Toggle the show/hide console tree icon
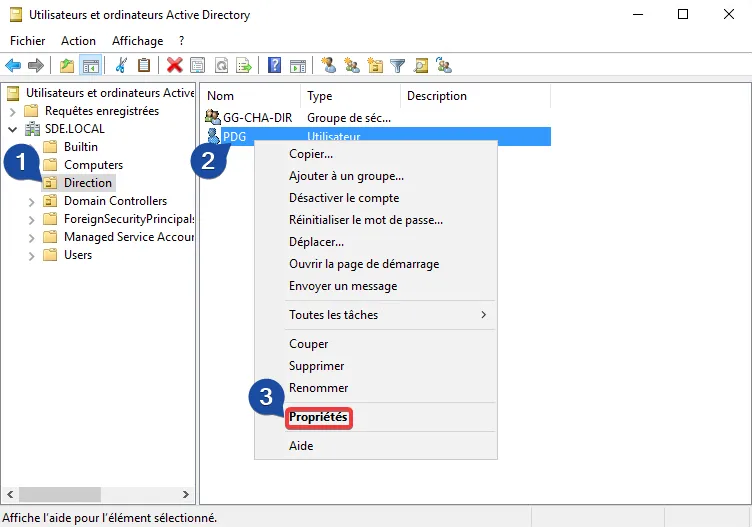This screenshot has height=527, width=752. coord(90,66)
